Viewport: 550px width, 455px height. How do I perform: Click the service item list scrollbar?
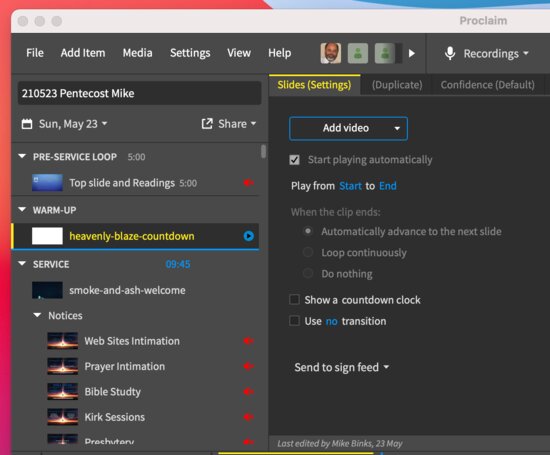(263, 152)
